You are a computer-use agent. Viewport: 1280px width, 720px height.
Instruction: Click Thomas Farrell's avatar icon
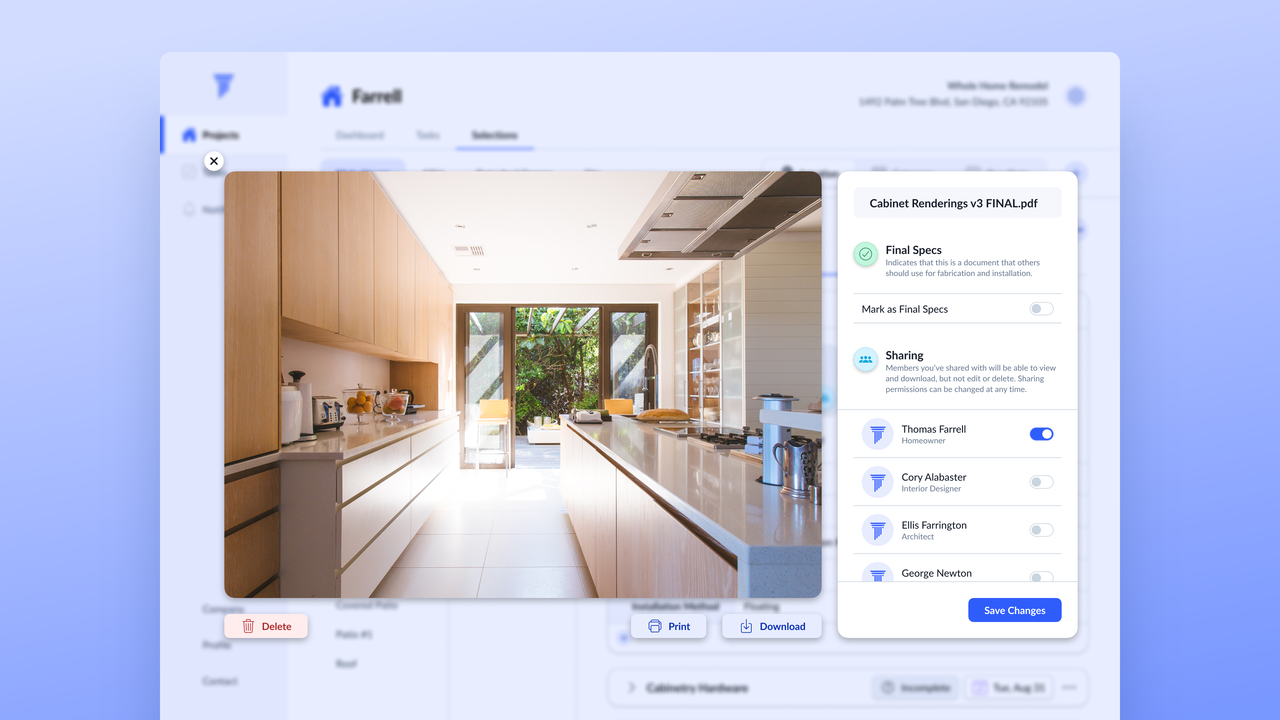tap(877, 434)
